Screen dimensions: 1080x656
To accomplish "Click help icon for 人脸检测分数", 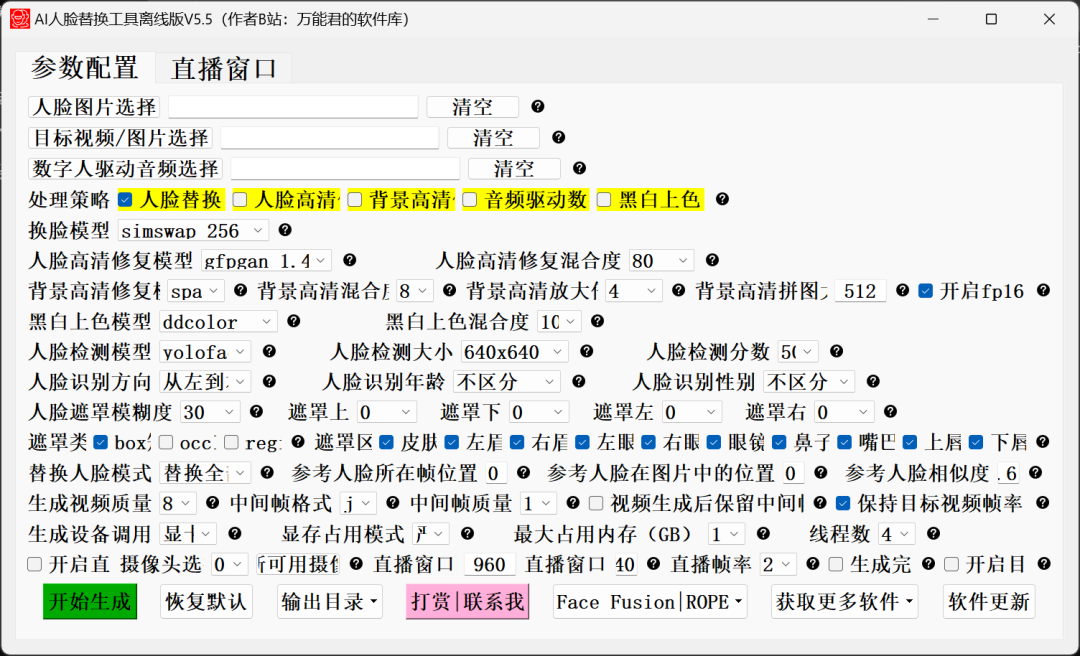I will pos(836,351).
